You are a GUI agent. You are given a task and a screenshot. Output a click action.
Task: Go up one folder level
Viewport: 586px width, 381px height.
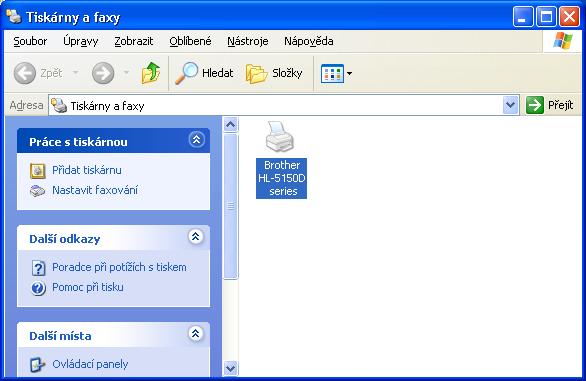point(151,73)
